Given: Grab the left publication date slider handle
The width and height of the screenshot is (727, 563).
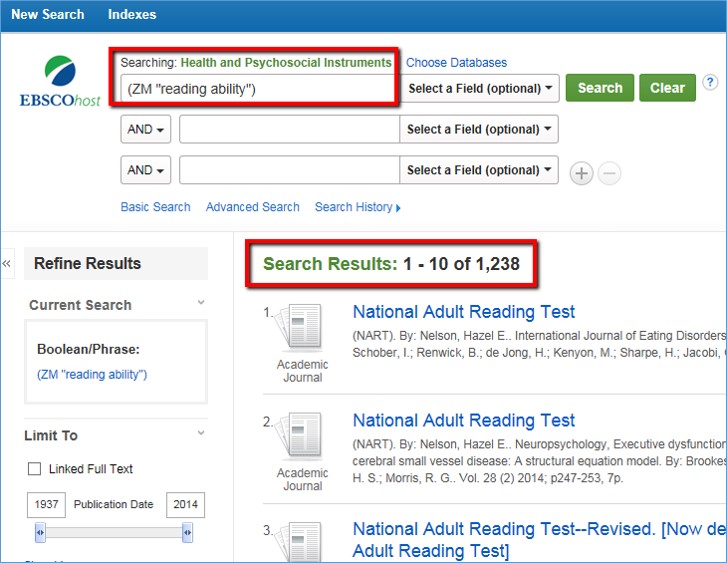Looking at the screenshot, I should click(x=40, y=532).
